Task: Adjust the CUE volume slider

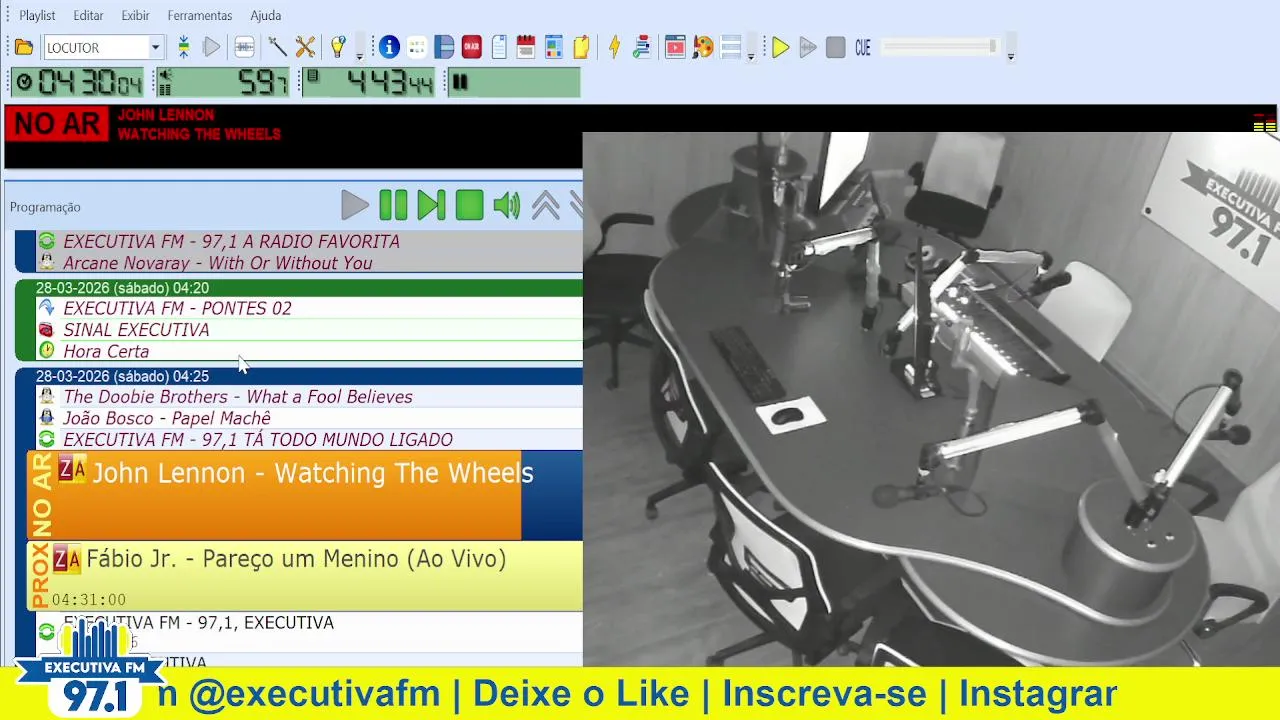Action: [x=941, y=47]
